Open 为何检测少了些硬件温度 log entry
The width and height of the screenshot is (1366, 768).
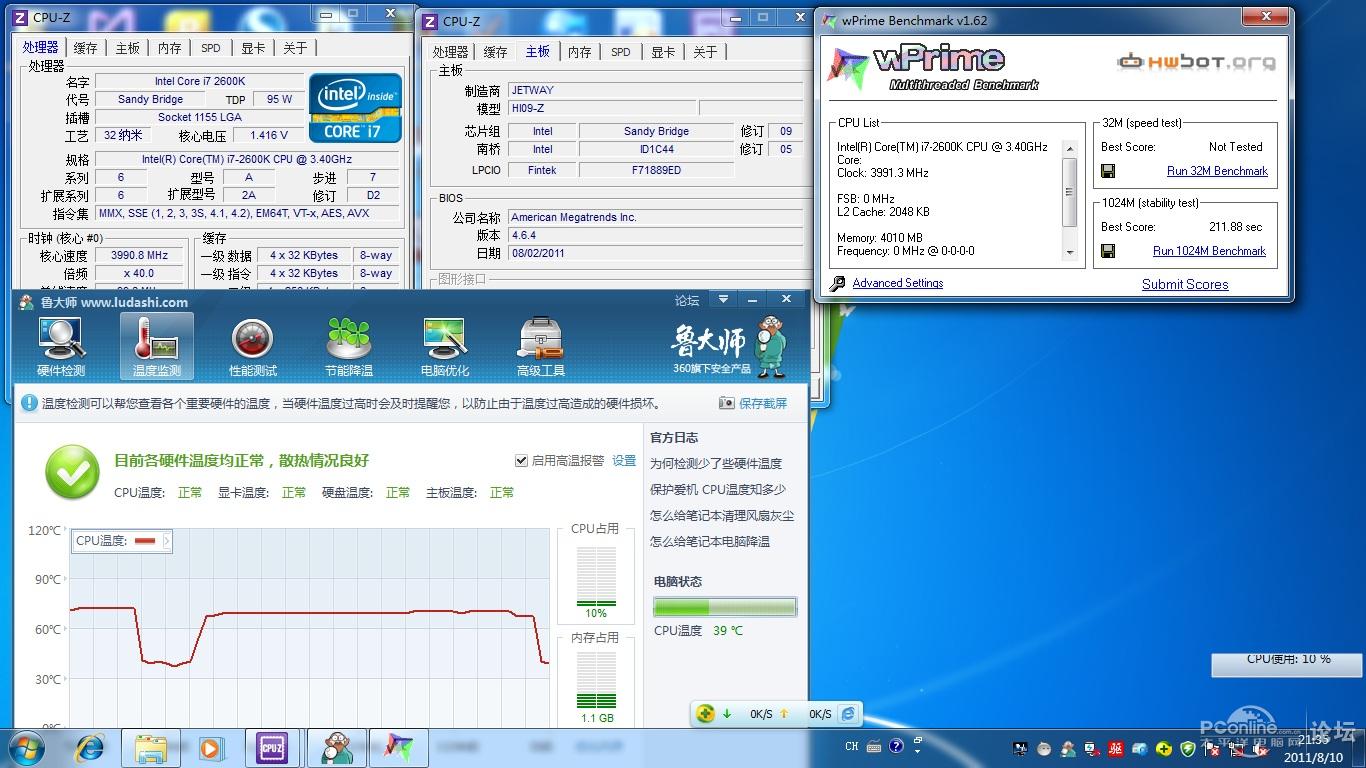pos(716,463)
